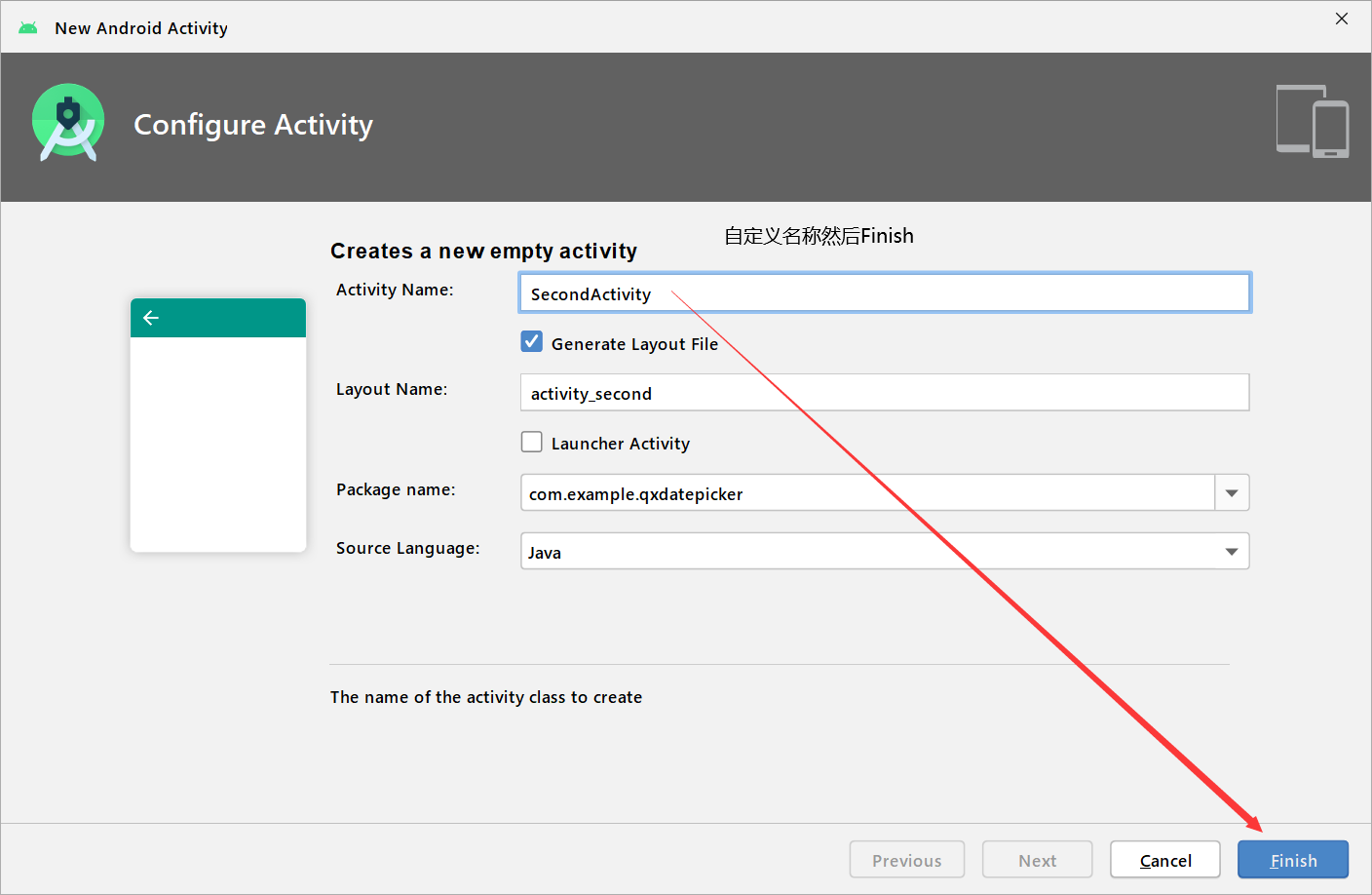The image size is (1372, 895).
Task: Click the 'Package name:' label
Action: click(396, 489)
